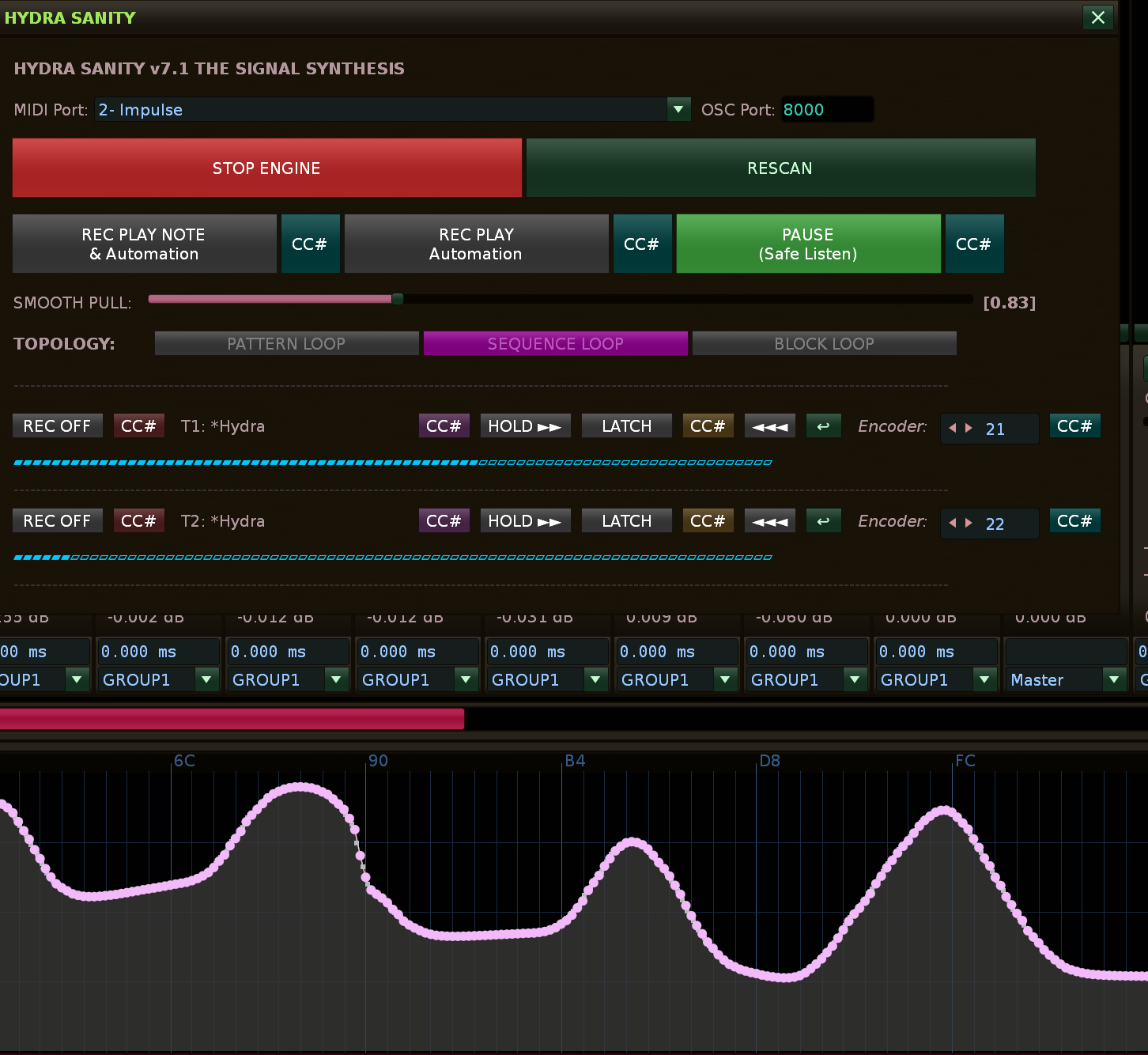Click the STOP ENGINE button
The height and width of the screenshot is (1055, 1148).
pyautogui.click(x=266, y=168)
